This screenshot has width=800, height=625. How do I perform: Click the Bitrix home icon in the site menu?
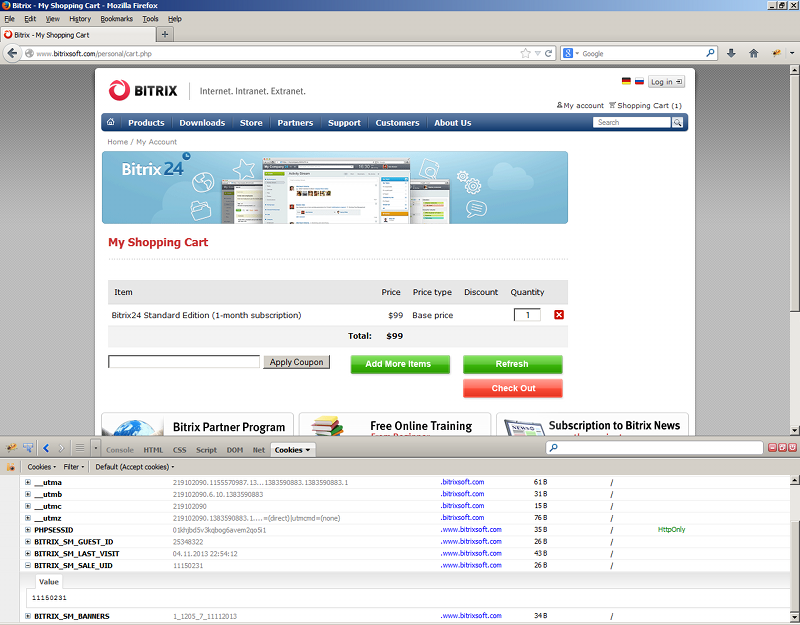(x=111, y=122)
